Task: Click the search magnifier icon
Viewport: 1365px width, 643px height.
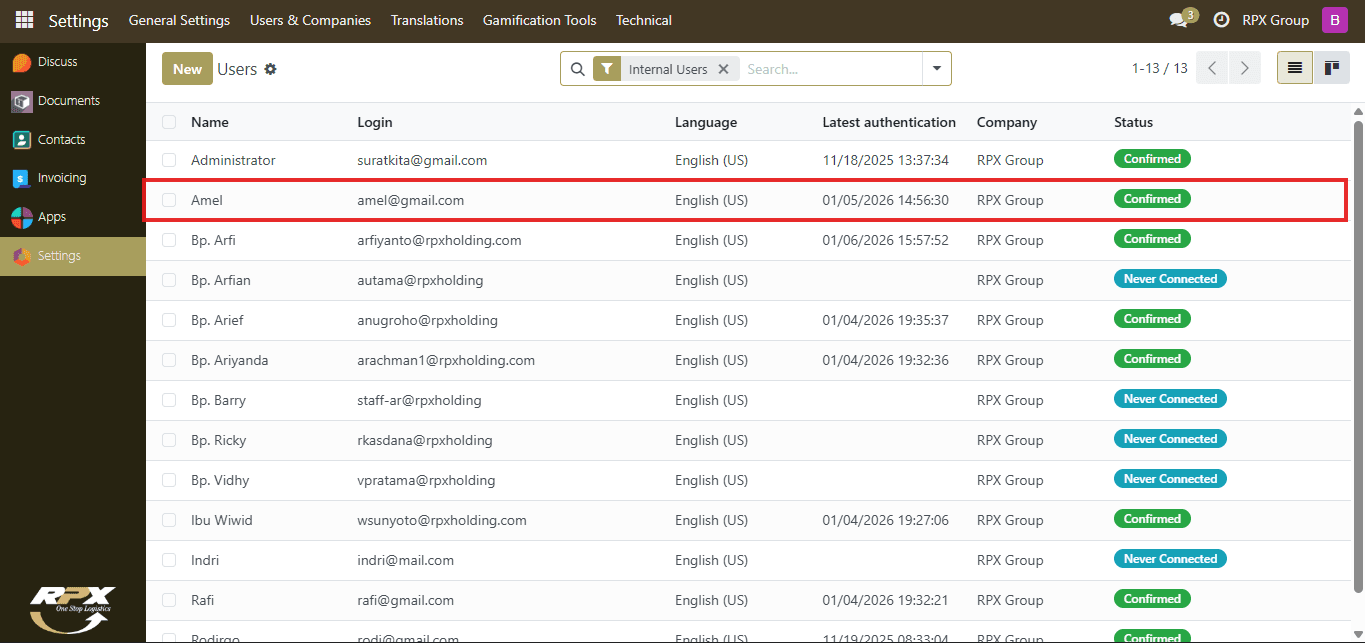Action: point(577,69)
